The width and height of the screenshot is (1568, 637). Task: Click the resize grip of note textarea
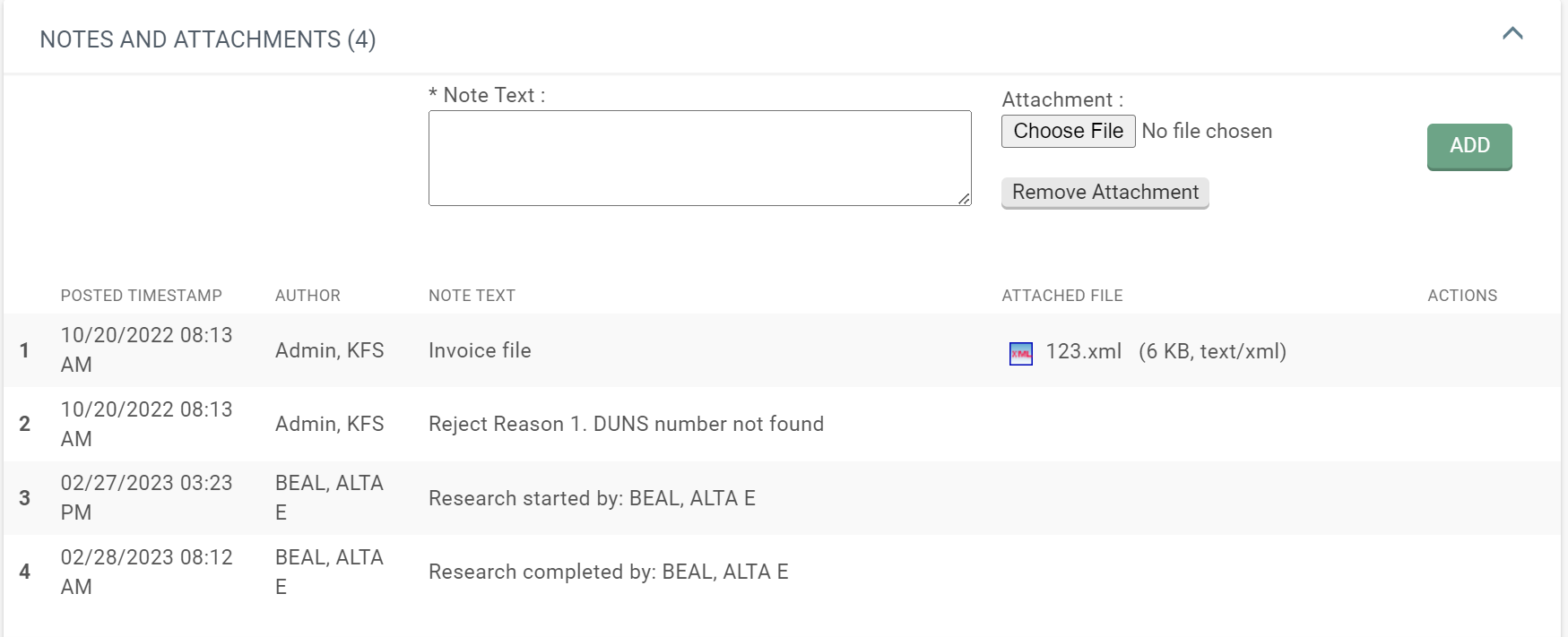pos(964,199)
